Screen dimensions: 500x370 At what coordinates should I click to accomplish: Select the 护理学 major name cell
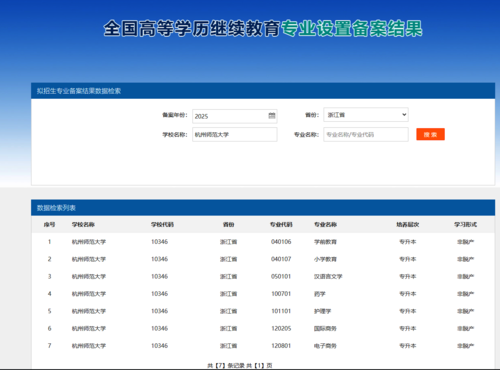(323, 311)
